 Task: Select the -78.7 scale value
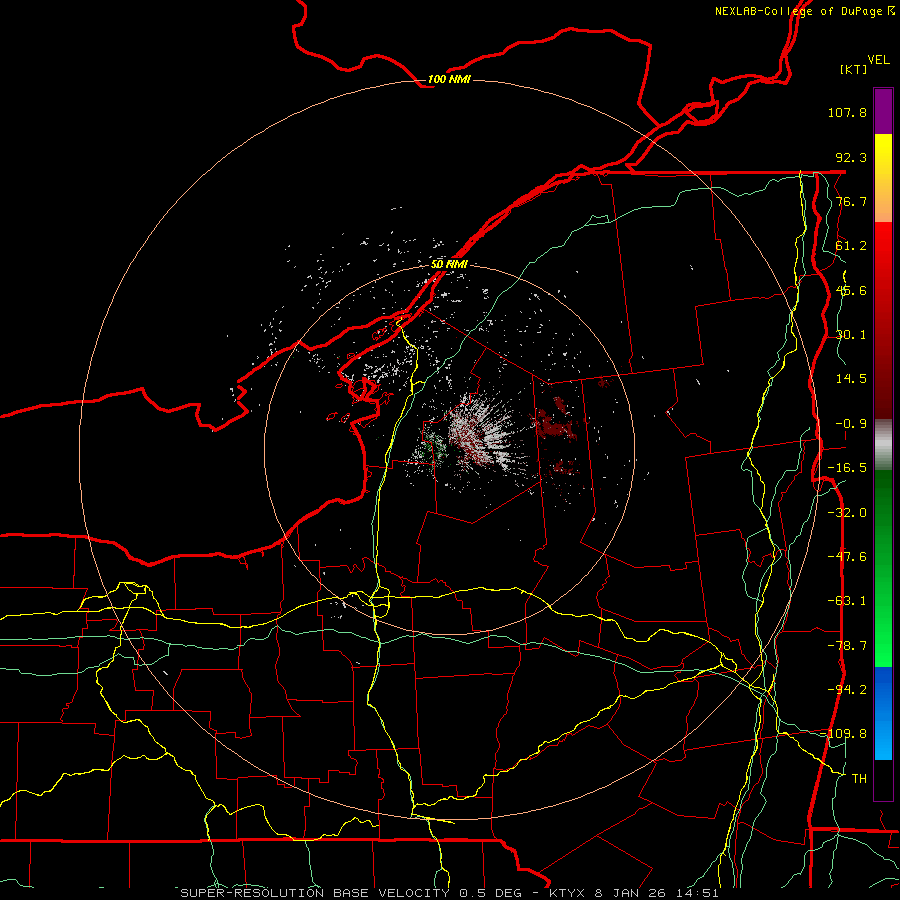click(847, 646)
